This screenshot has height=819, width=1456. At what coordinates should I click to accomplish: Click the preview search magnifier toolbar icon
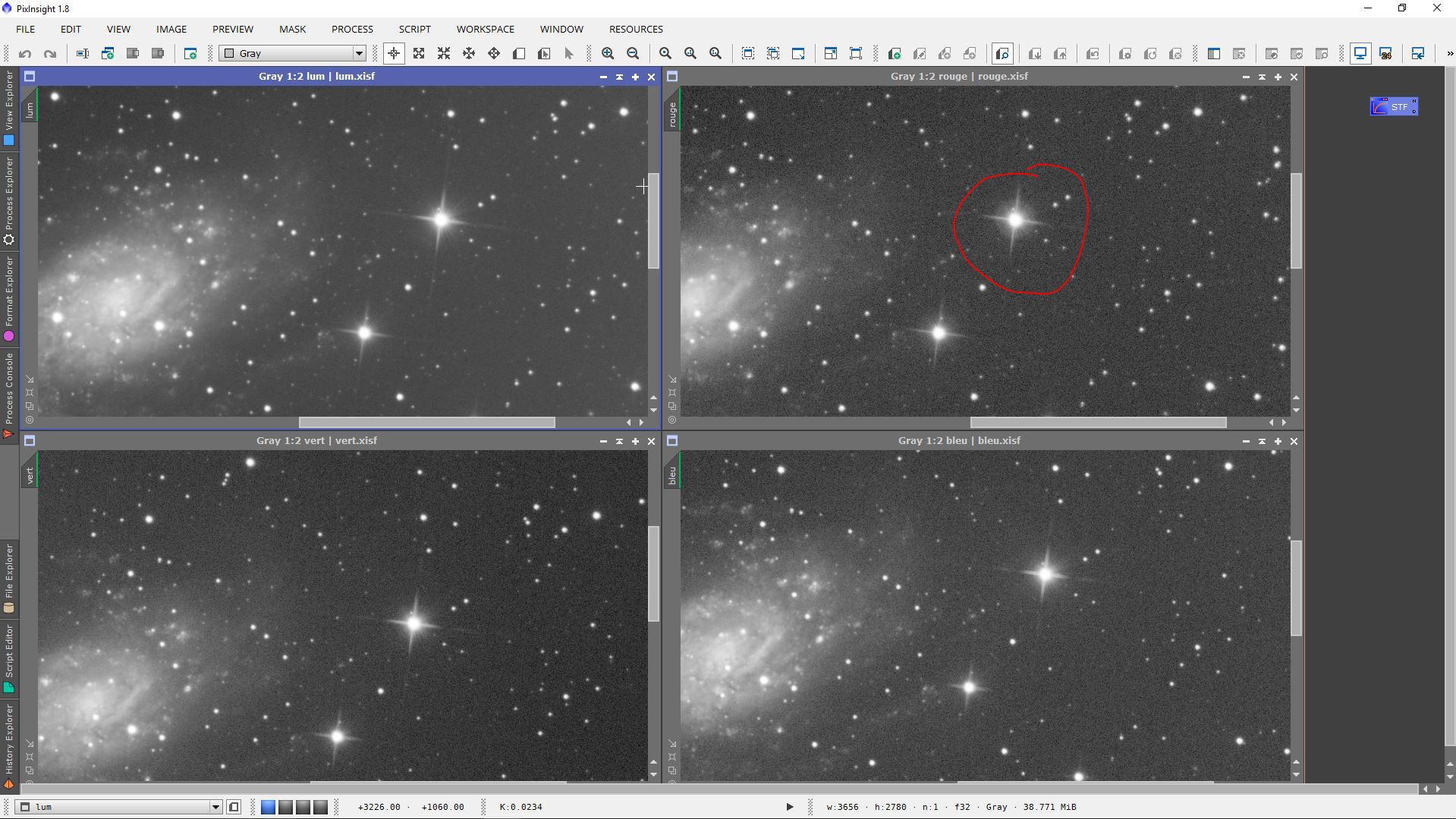[1002, 54]
